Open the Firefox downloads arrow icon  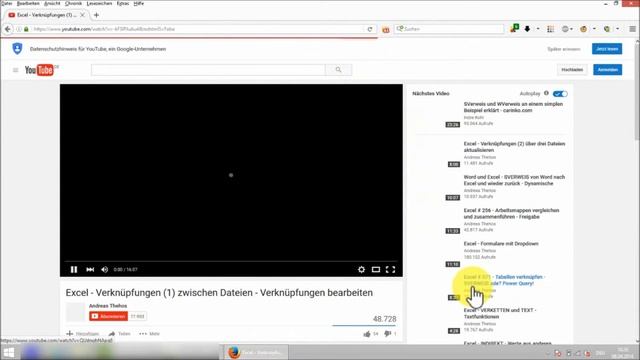(527, 29)
